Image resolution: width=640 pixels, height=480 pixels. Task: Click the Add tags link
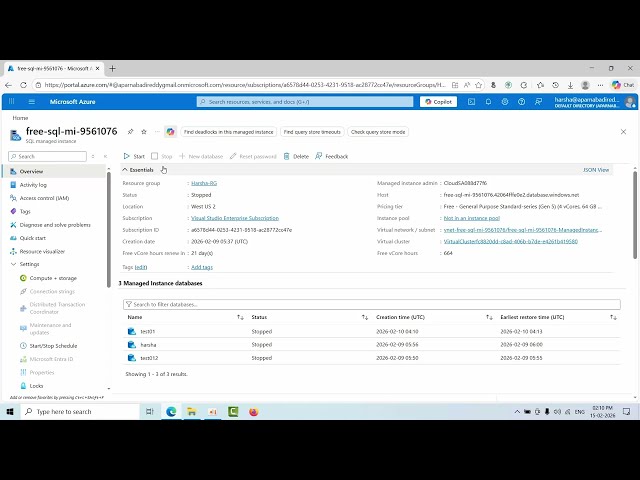[x=202, y=267]
